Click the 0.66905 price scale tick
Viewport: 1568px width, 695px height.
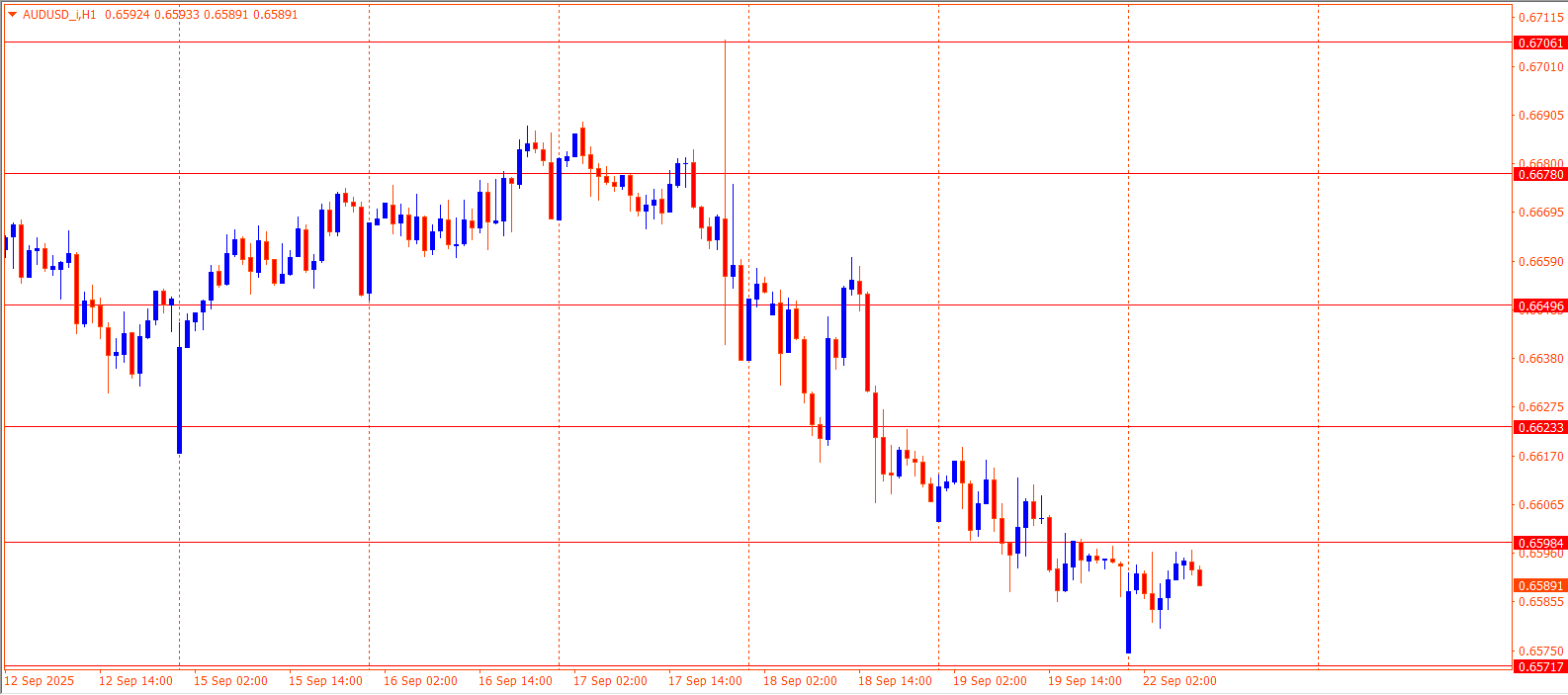point(1540,116)
